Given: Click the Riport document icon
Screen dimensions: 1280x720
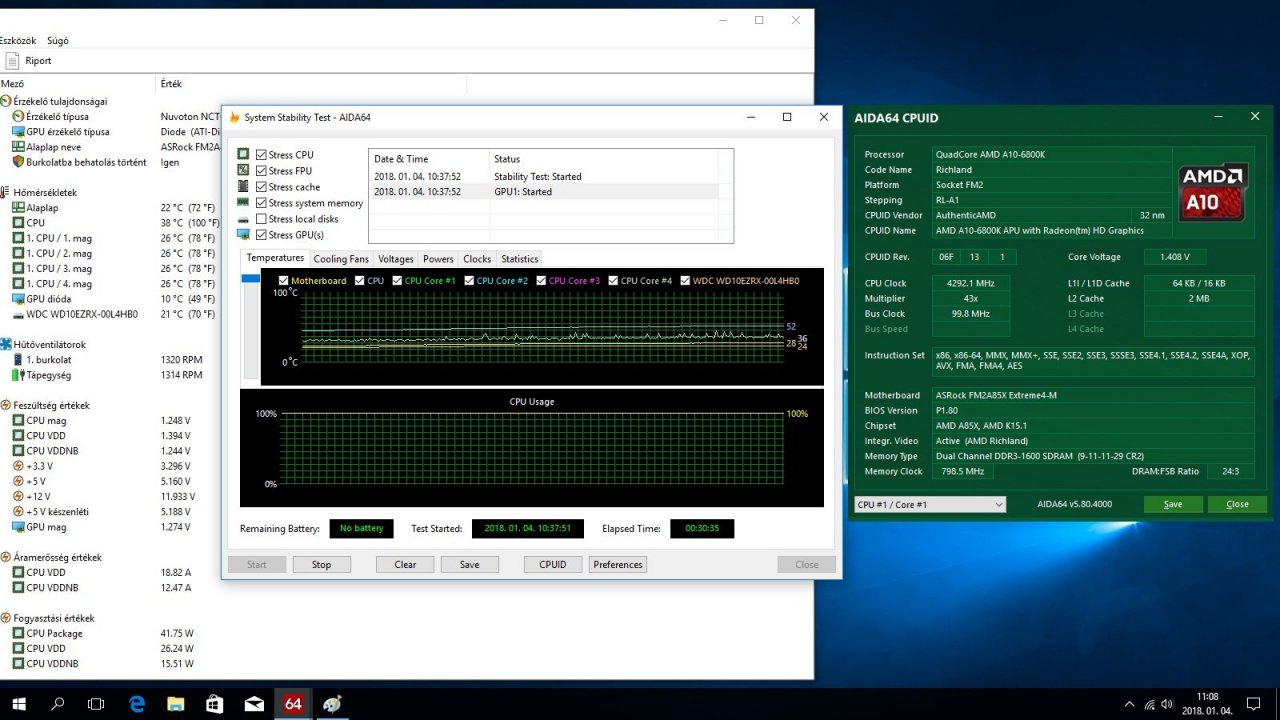Looking at the screenshot, I should pos(12,61).
